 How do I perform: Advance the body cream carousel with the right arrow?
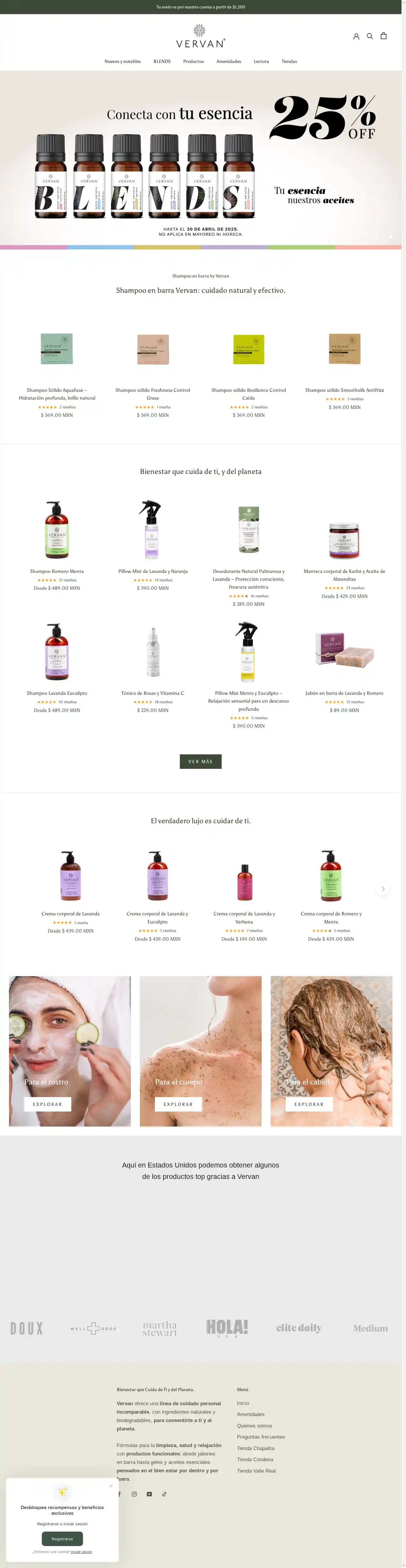point(383,889)
